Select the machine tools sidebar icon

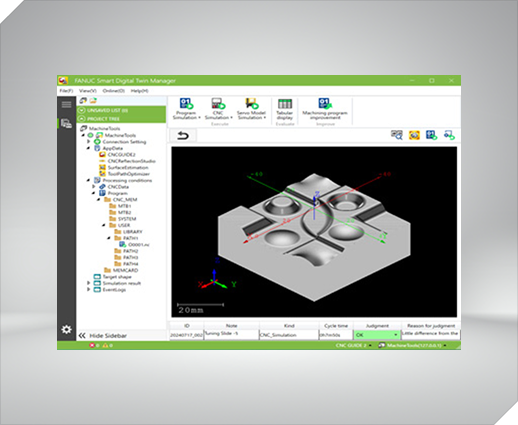pos(66,124)
